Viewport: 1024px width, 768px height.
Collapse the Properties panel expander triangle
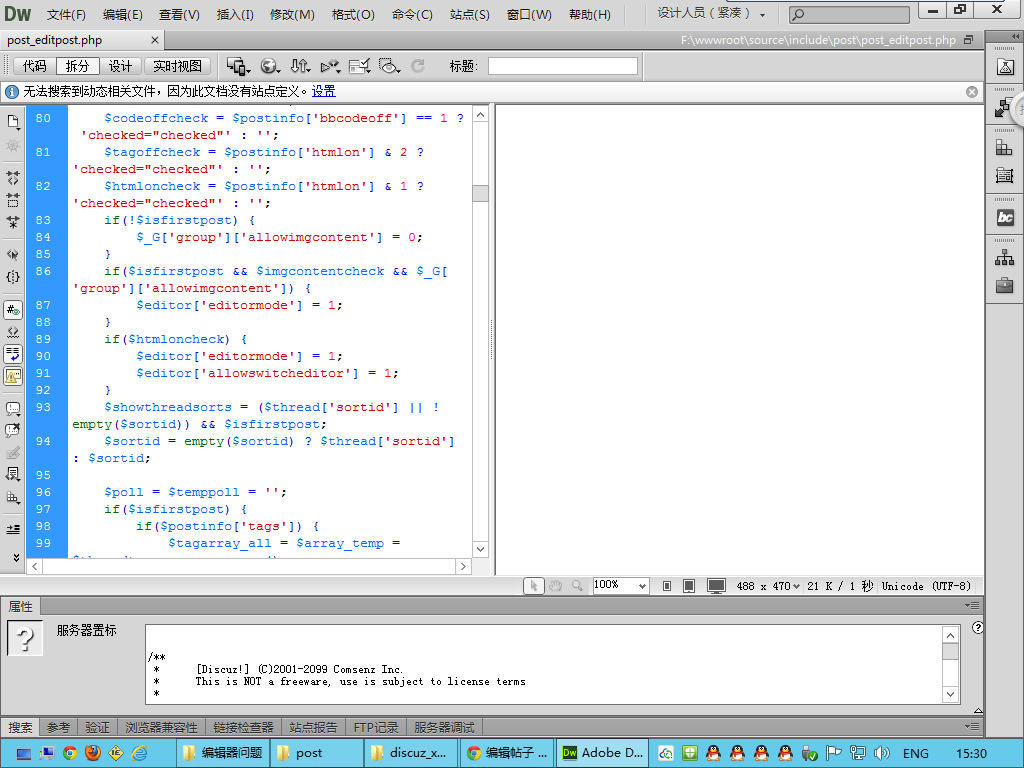[978, 711]
